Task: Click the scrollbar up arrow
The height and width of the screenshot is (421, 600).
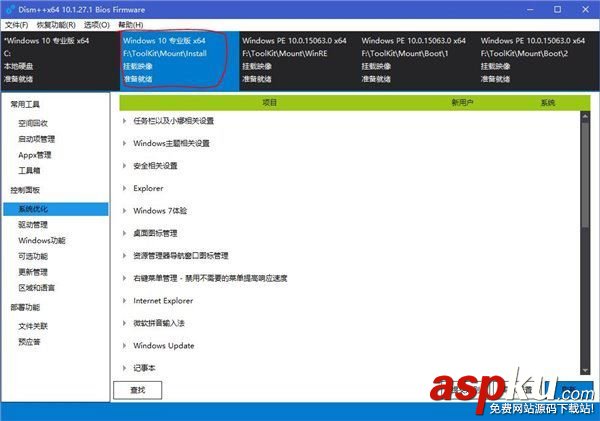Action: tap(585, 115)
